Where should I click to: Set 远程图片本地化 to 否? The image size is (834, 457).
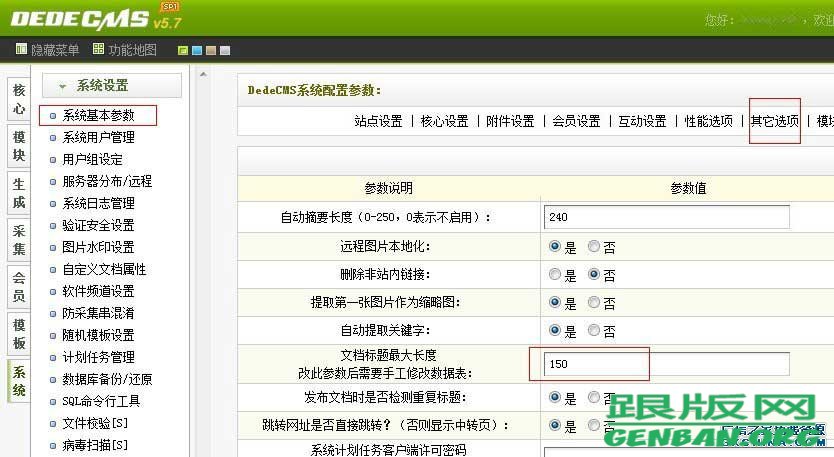(594, 246)
